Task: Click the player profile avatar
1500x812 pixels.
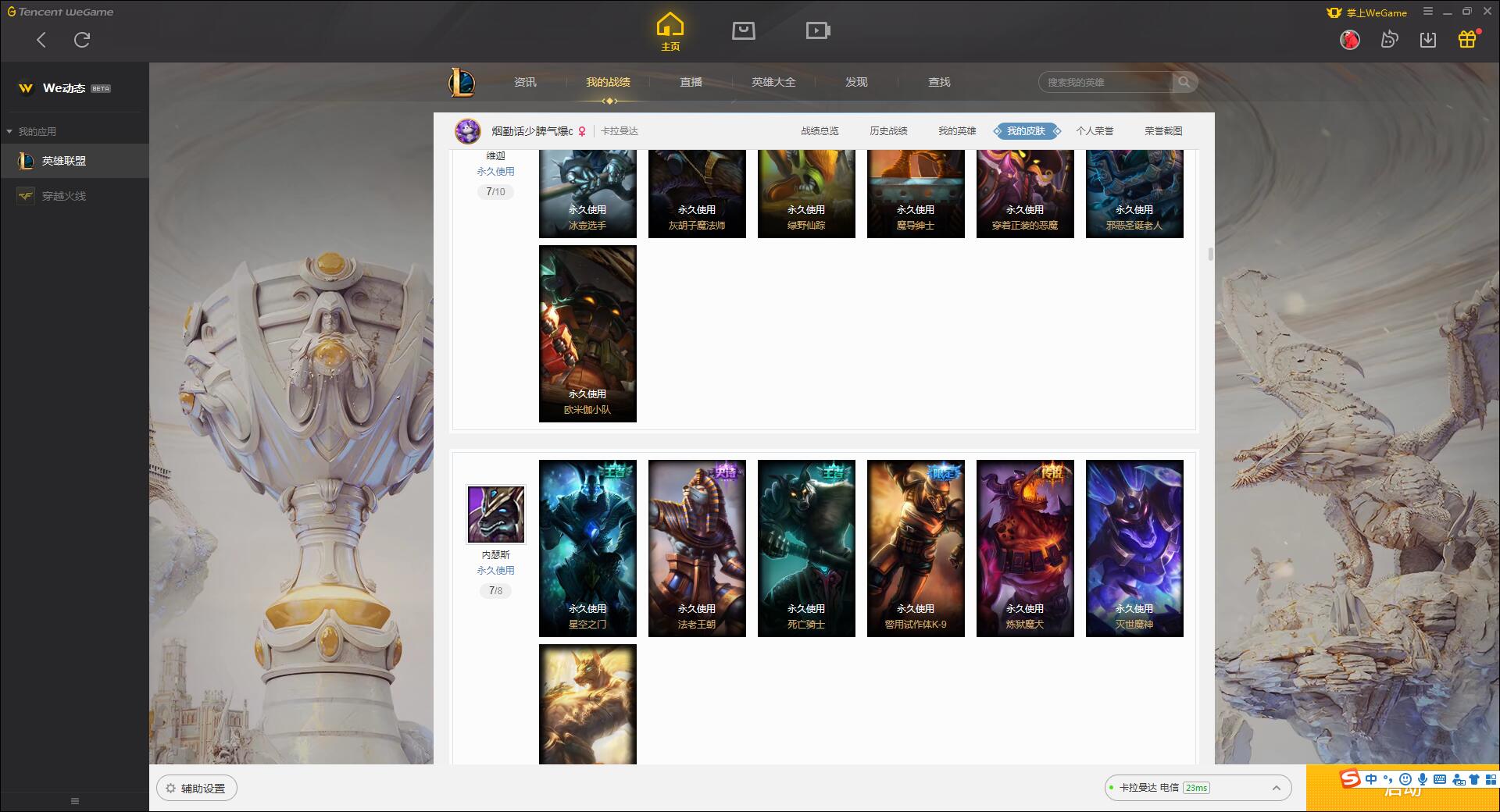Action: (468, 131)
